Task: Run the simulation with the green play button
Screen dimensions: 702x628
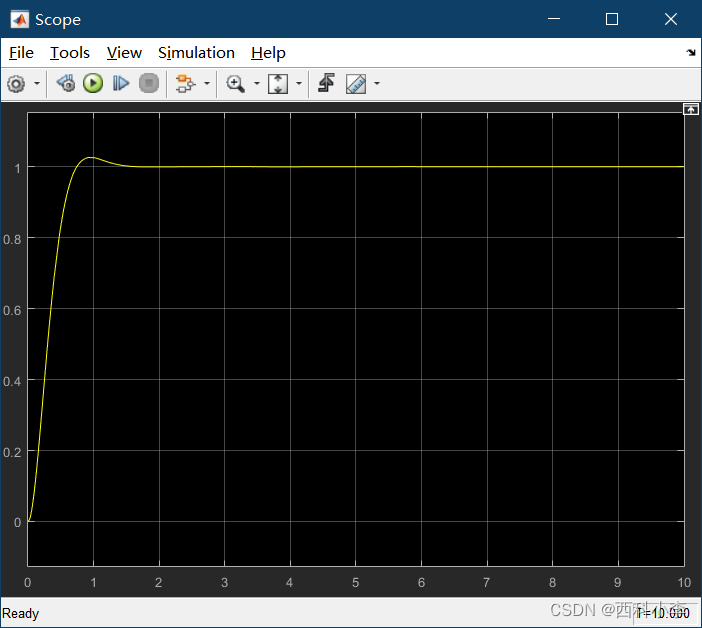Action: [x=93, y=84]
